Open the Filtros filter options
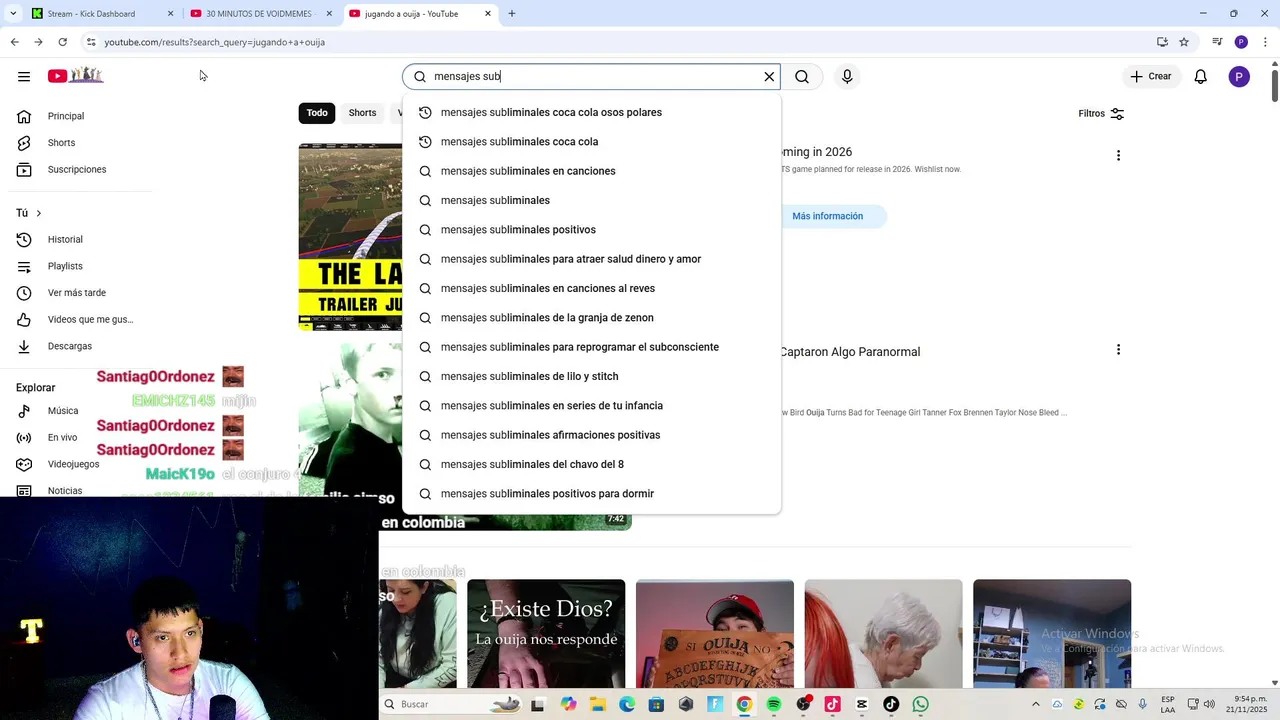The height and width of the screenshot is (720, 1280). (x=1101, y=114)
